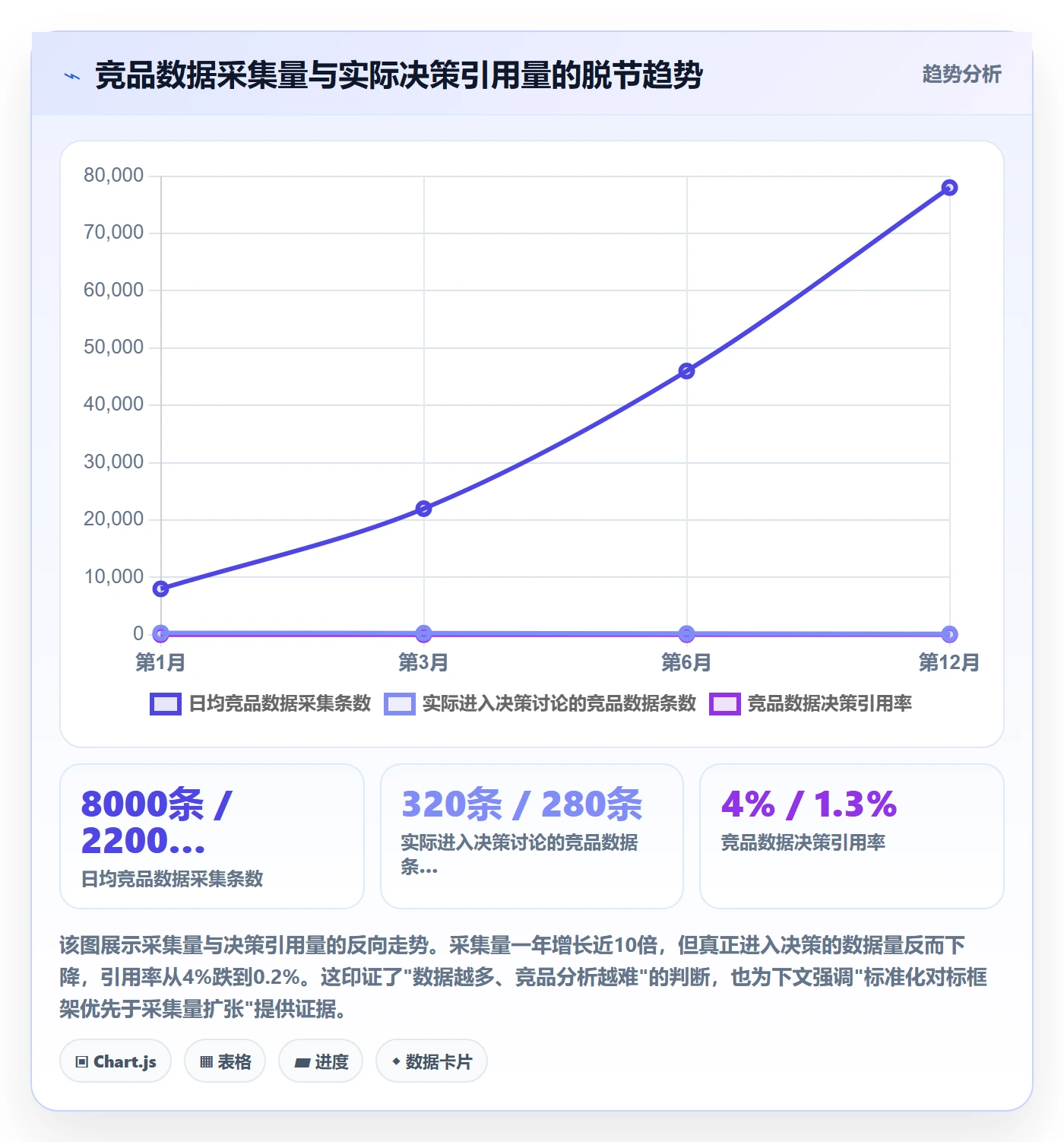Click the 日均竞品数据采集条数 legend color box
1064x1142 pixels.
tap(166, 704)
